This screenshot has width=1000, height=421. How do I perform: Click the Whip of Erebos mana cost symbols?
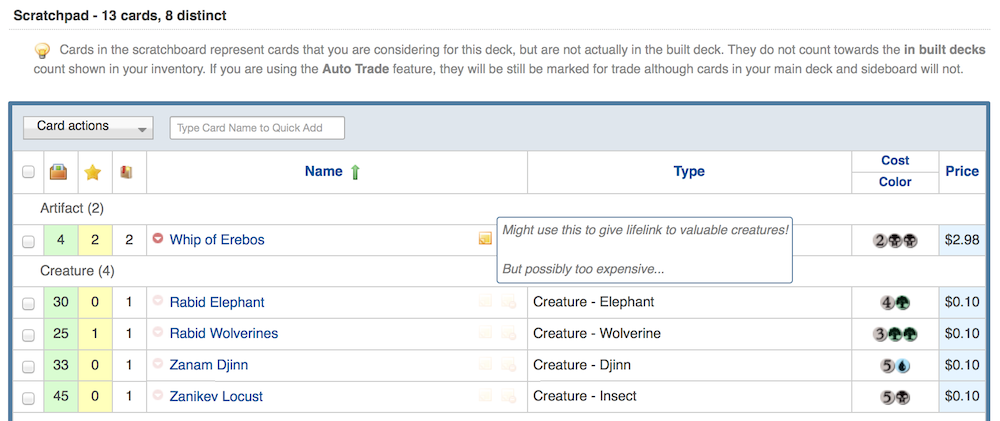click(895, 240)
